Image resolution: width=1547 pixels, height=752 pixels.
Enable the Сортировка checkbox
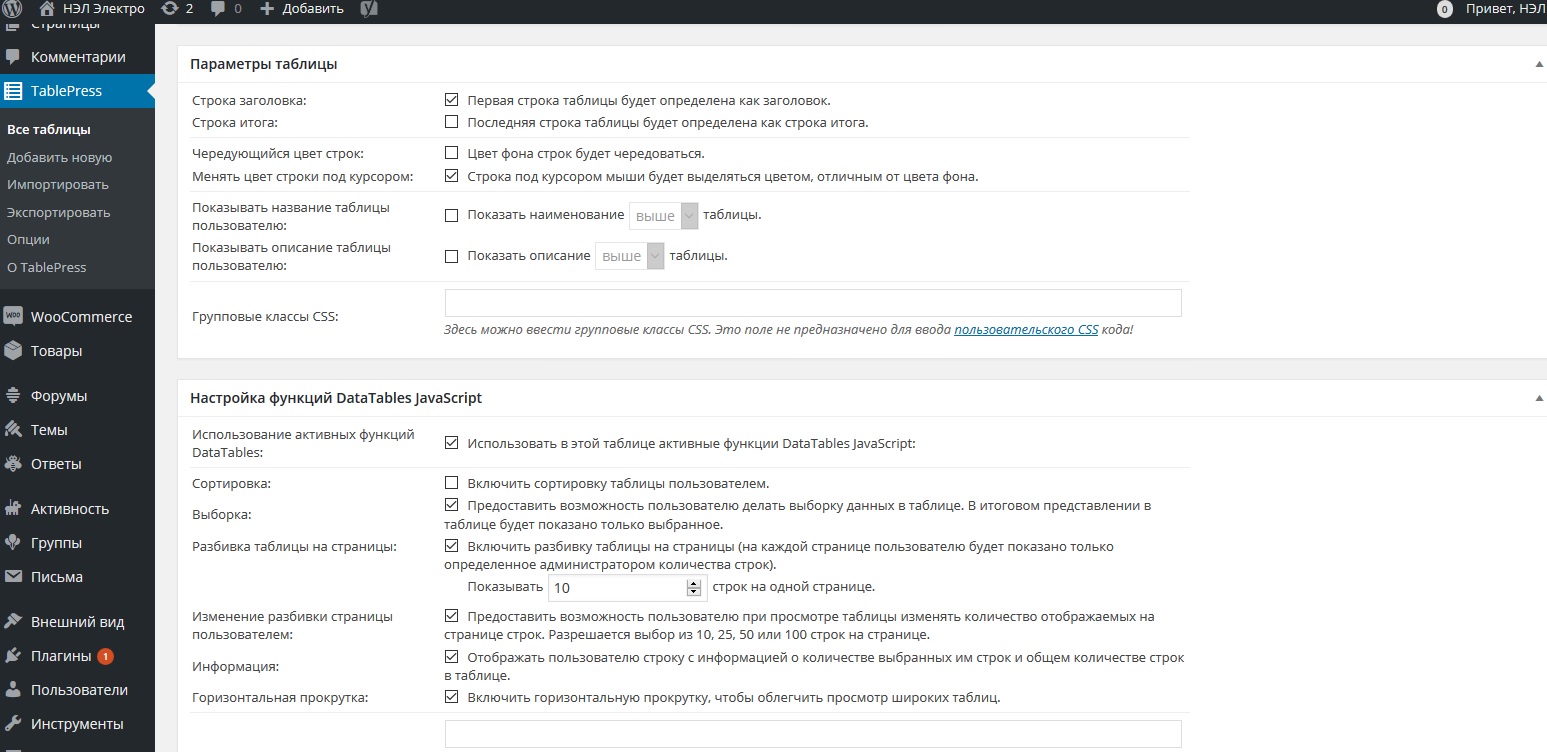pos(452,483)
